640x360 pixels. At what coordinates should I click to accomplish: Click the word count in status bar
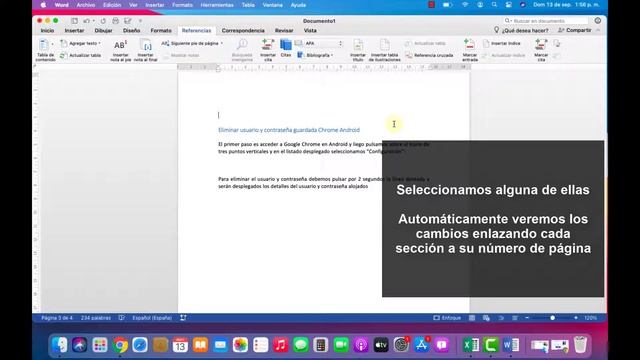pos(96,318)
